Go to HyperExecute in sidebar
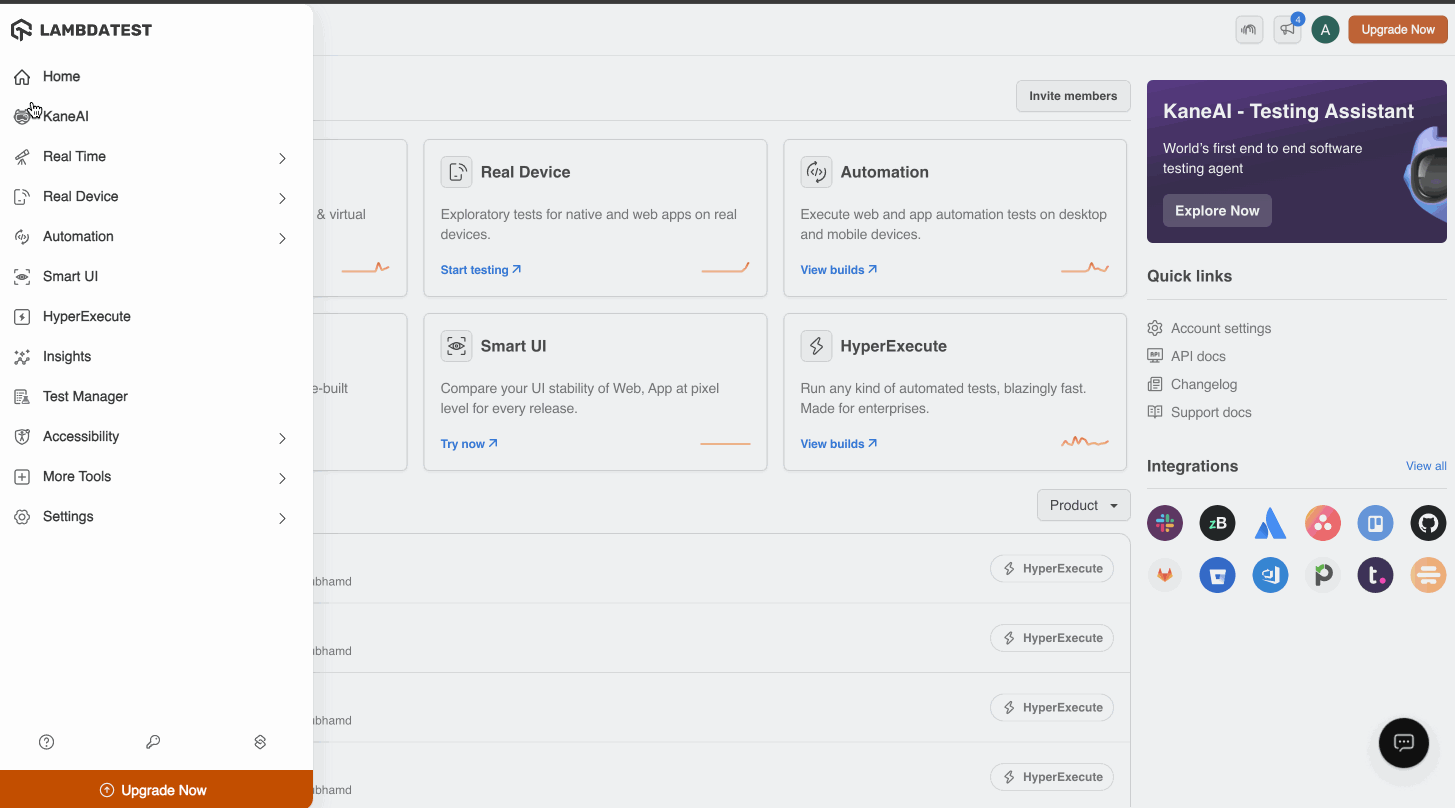 [x=87, y=317]
